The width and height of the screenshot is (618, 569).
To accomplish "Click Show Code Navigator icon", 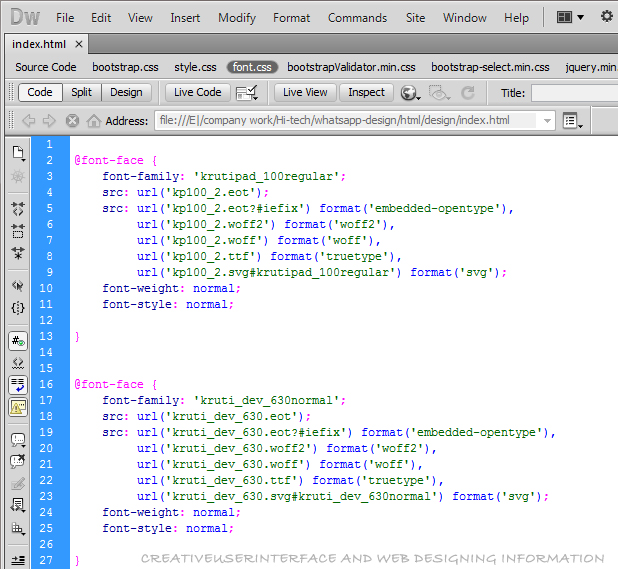I will coord(18,176).
